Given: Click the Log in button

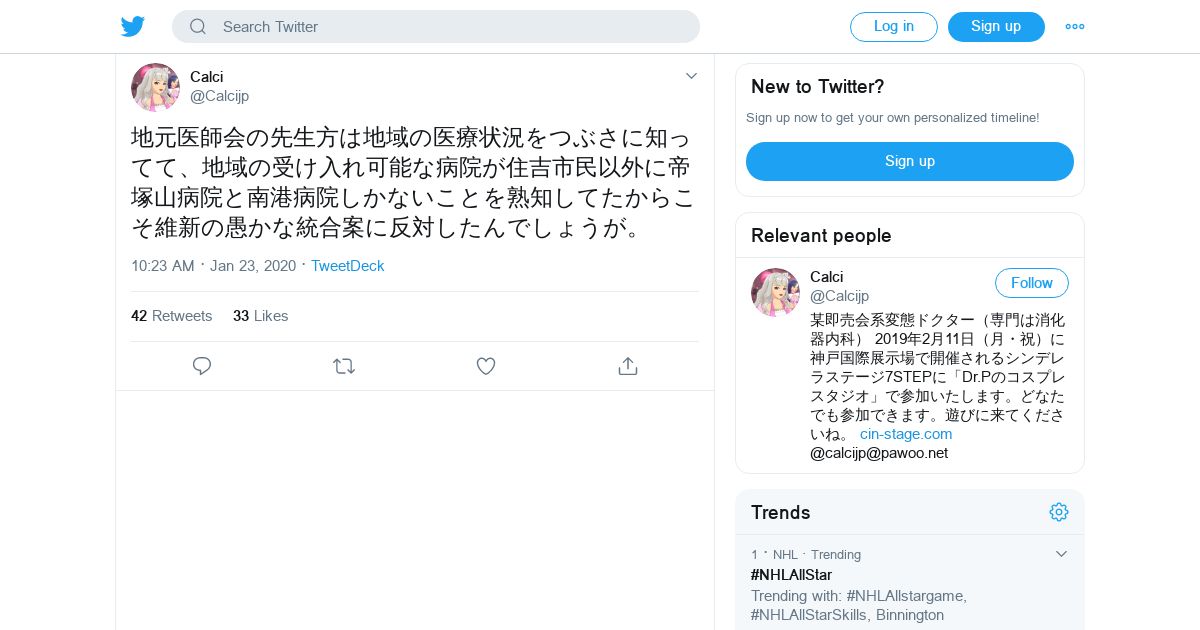Looking at the screenshot, I should [x=894, y=27].
